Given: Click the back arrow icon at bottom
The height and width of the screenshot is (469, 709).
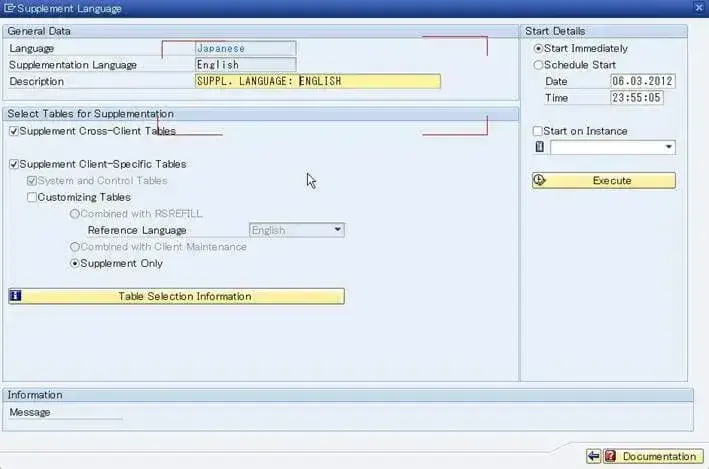Looking at the screenshot, I should (x=593, y=456).
